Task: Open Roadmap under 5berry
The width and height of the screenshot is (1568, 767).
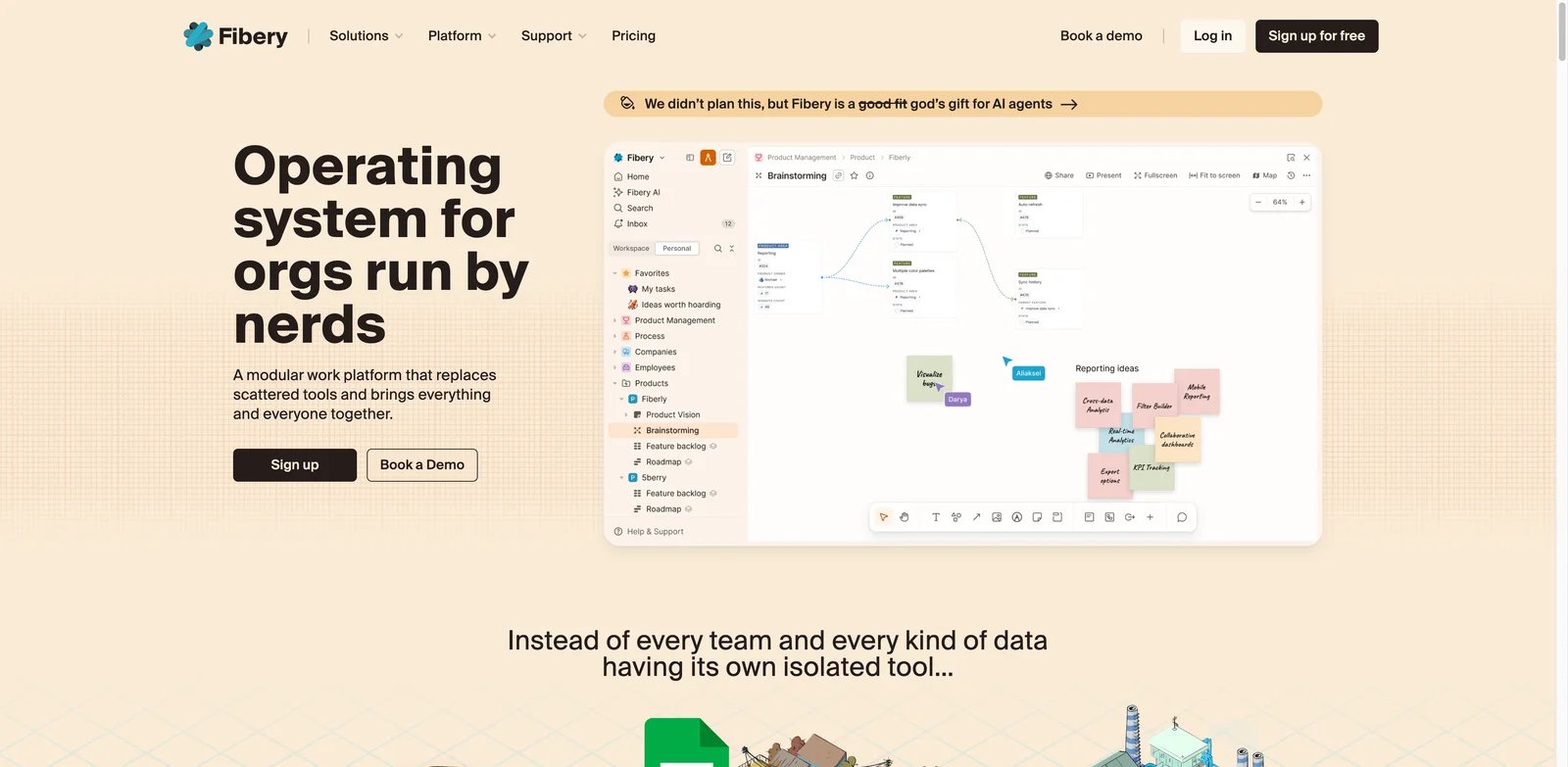Action: coord(663,509)
